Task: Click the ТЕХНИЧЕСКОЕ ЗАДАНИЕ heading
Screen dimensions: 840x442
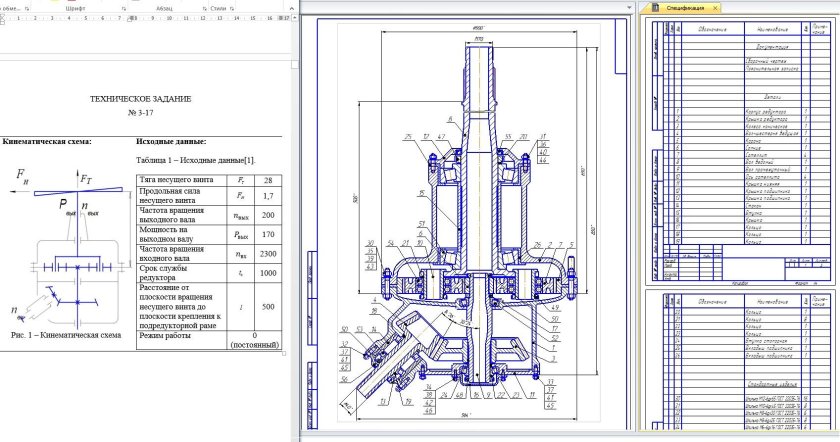Action: 140,99
